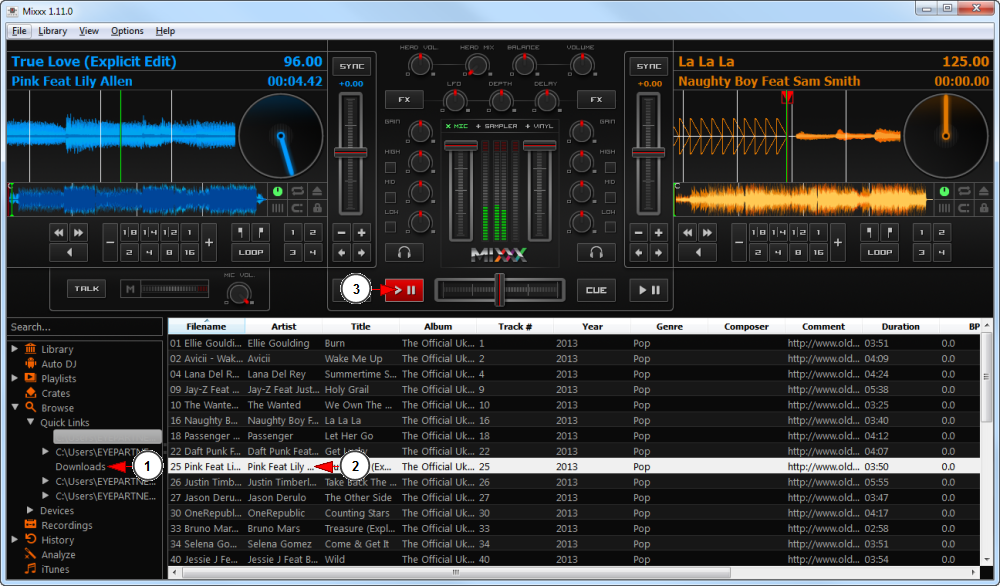This screenshot has height=586, width=1000.
Task: Expand the Playlists tree node
Action: pos(15,378)
